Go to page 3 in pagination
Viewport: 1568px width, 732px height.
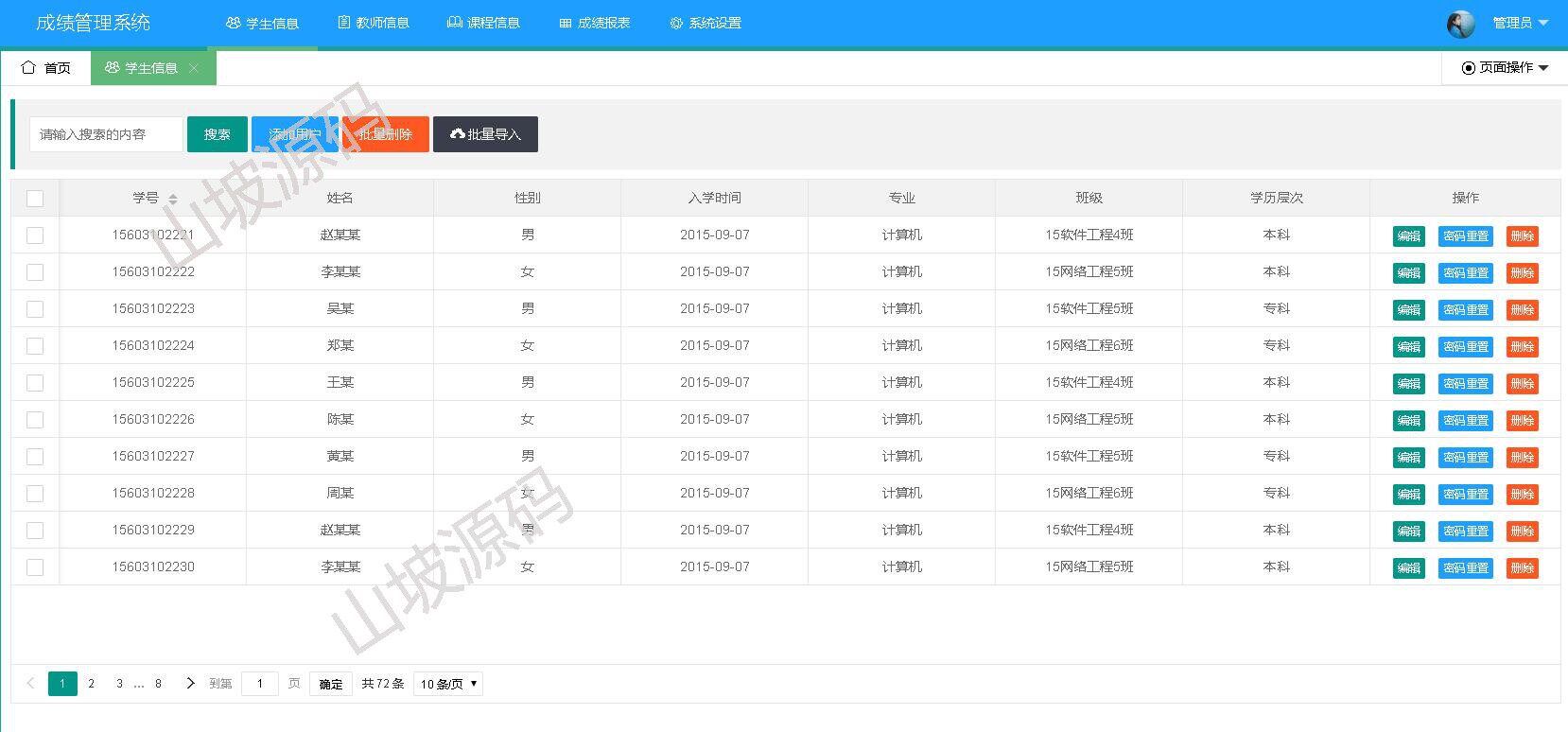click(119, 683)
